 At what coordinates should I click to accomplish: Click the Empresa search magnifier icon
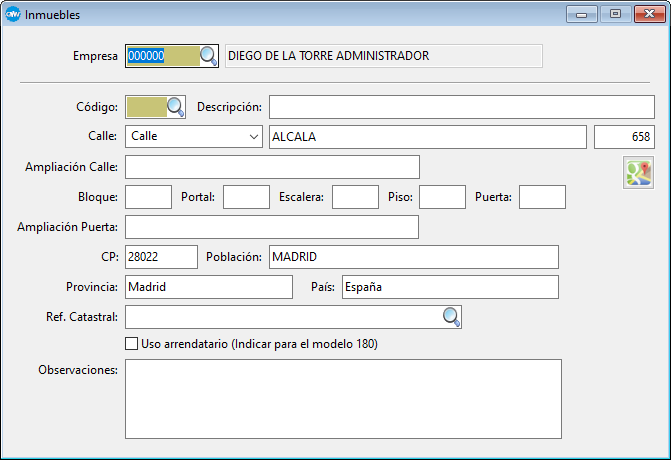[208, 56]
